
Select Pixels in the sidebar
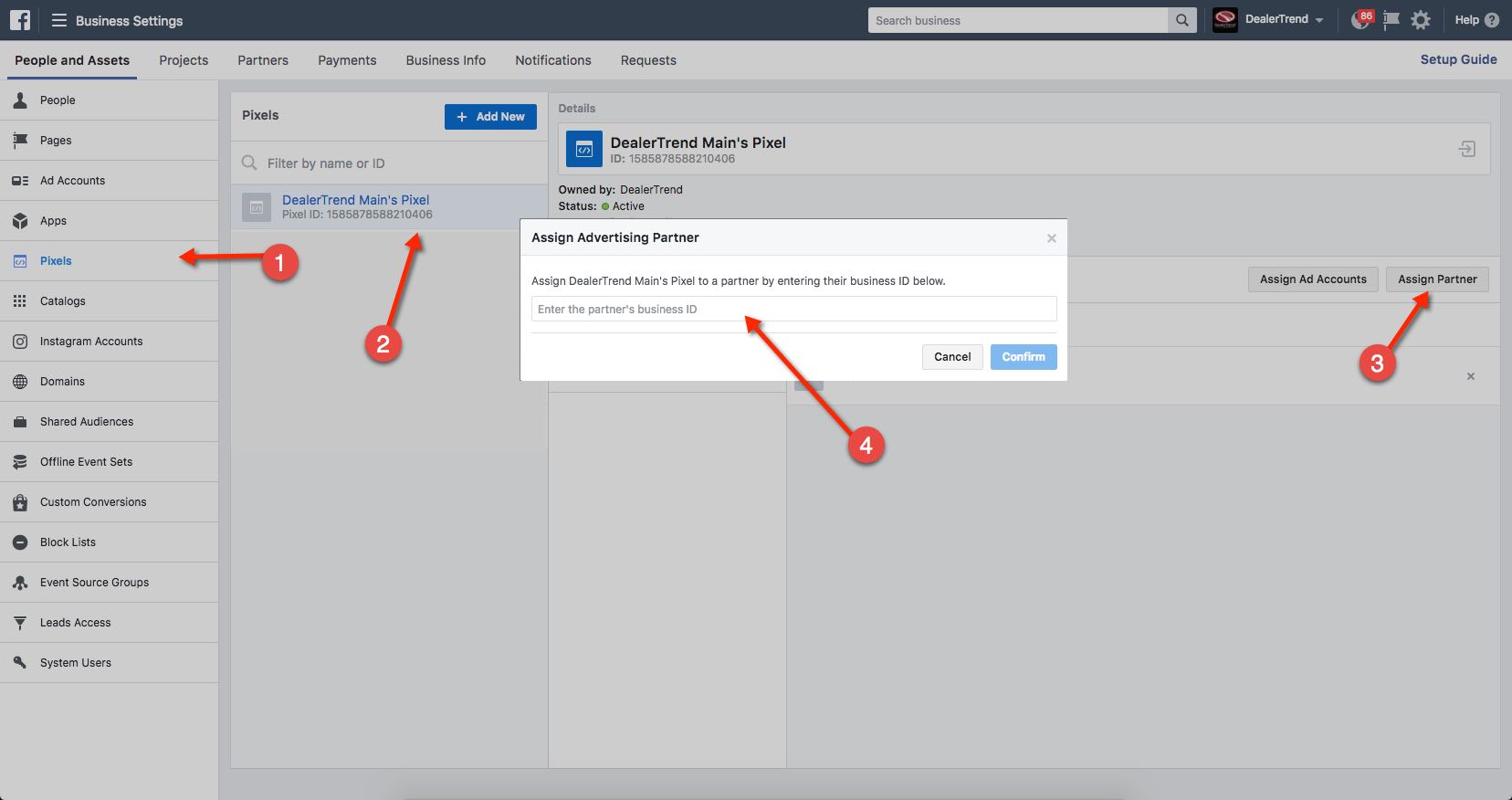coord(109,261)
